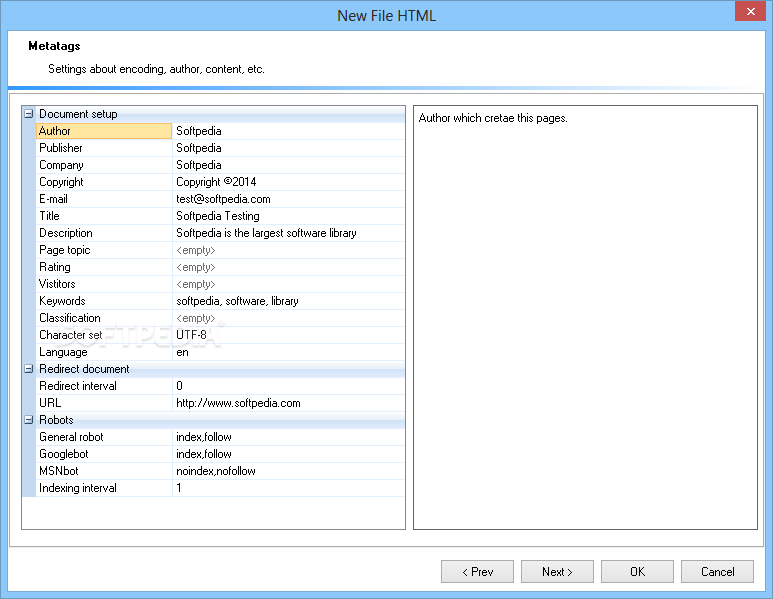
Task: Edit the Googlebot index,follow value
Action: [x=288, y=454]
